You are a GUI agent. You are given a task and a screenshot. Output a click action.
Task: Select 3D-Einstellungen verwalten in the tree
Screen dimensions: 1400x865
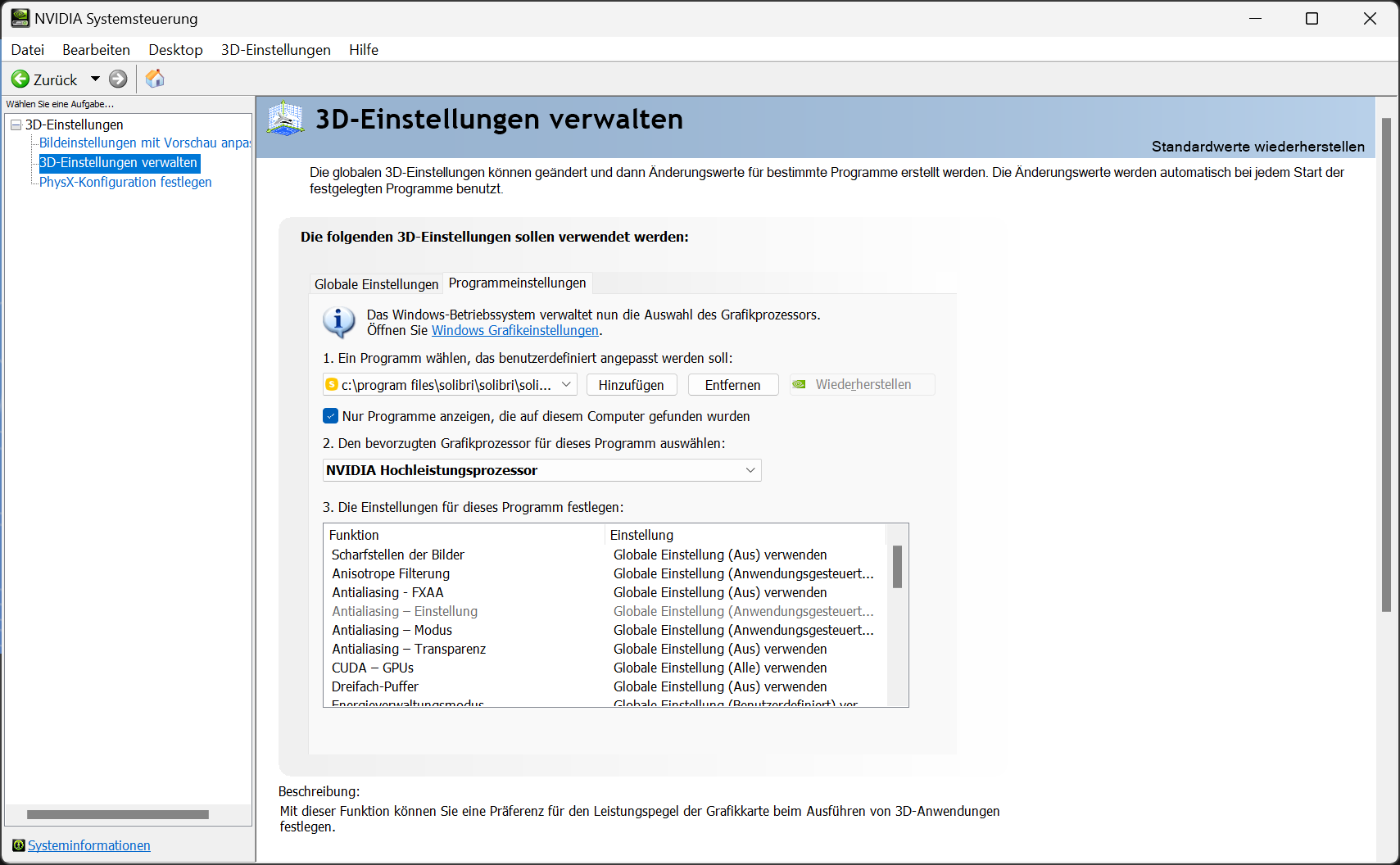coord(119,162)
